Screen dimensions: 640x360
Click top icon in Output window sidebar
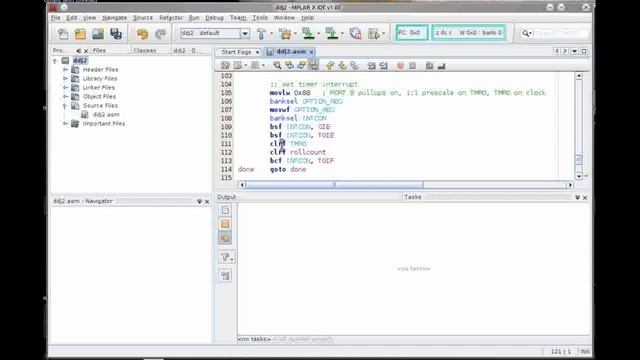pyautogui.click(x=225, y=210)
